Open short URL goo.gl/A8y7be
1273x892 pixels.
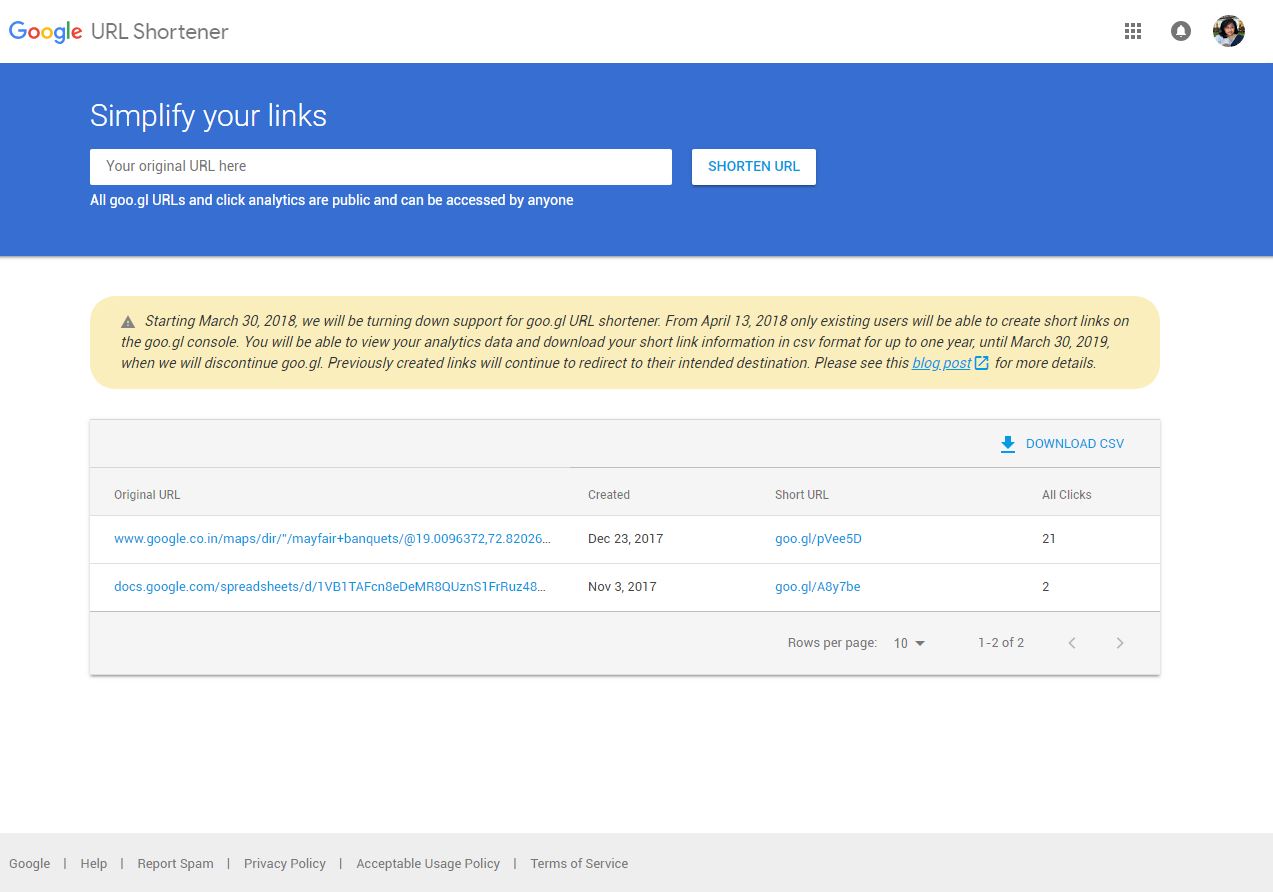pos(818,587)
